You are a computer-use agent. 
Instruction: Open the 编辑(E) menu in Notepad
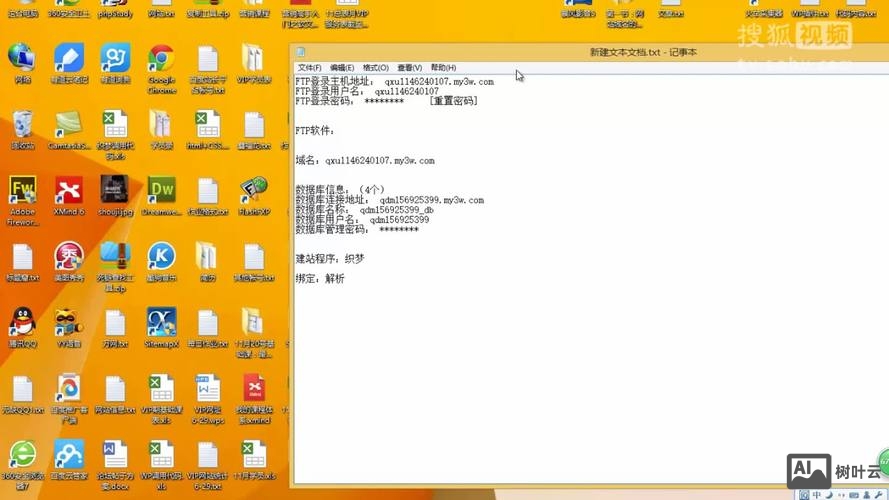tap(342, 67)
